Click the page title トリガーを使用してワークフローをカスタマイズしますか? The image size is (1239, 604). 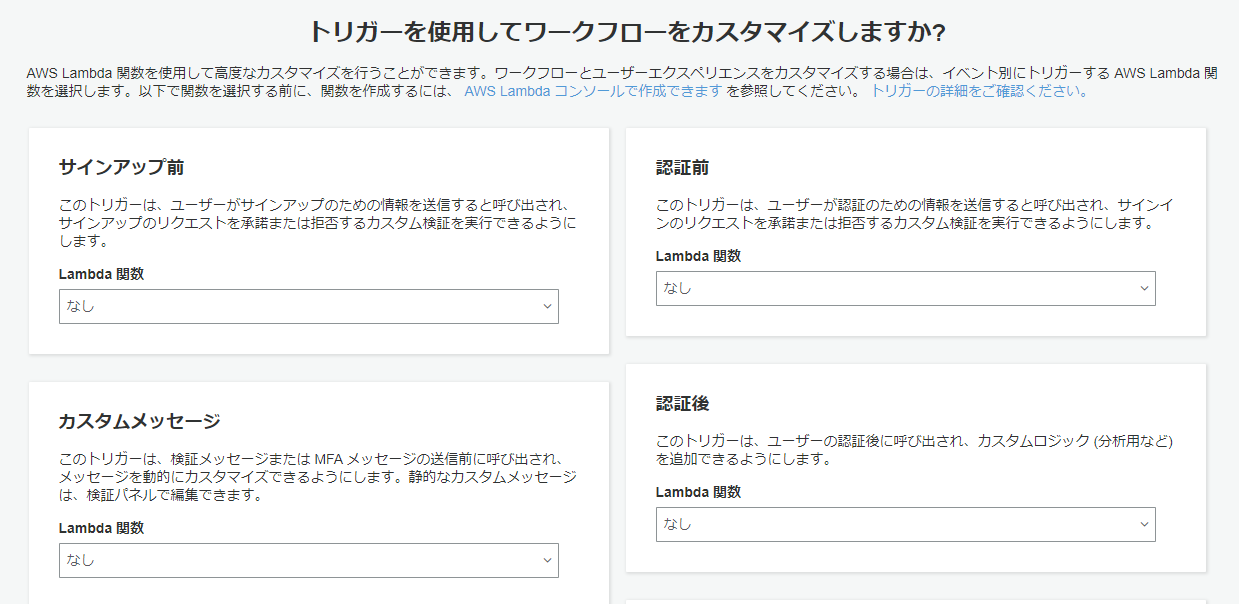(628, 32)
